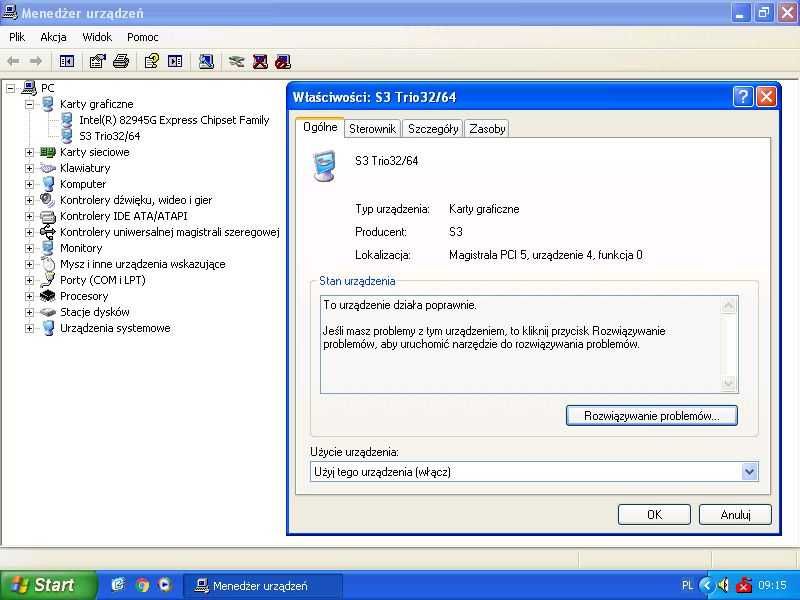The width and height of the screenshot is (800, 600).
Task: Click the volume speaker tray icon
Action: [723, 585]
